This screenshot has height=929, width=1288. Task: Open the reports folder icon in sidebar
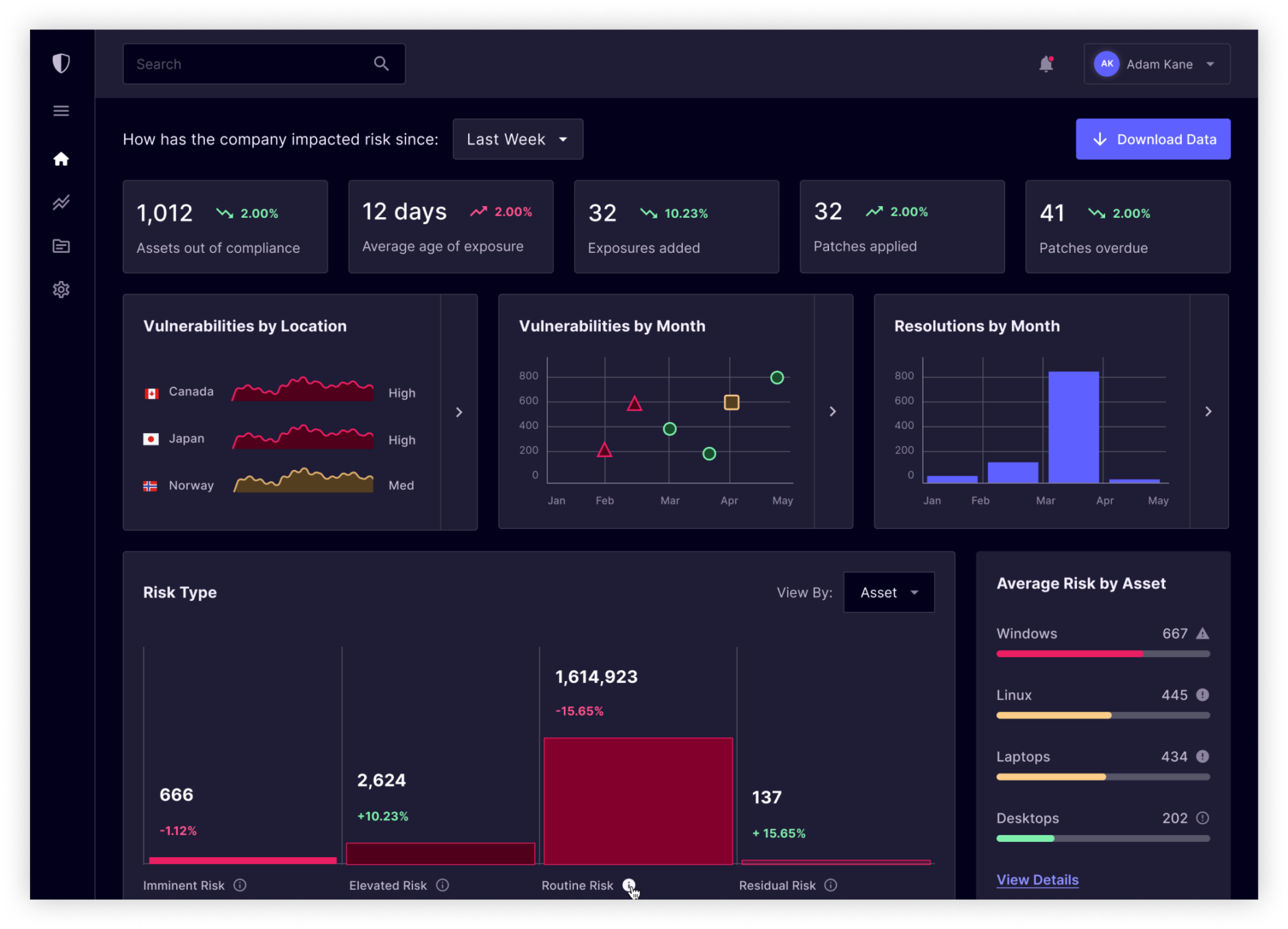61,246
